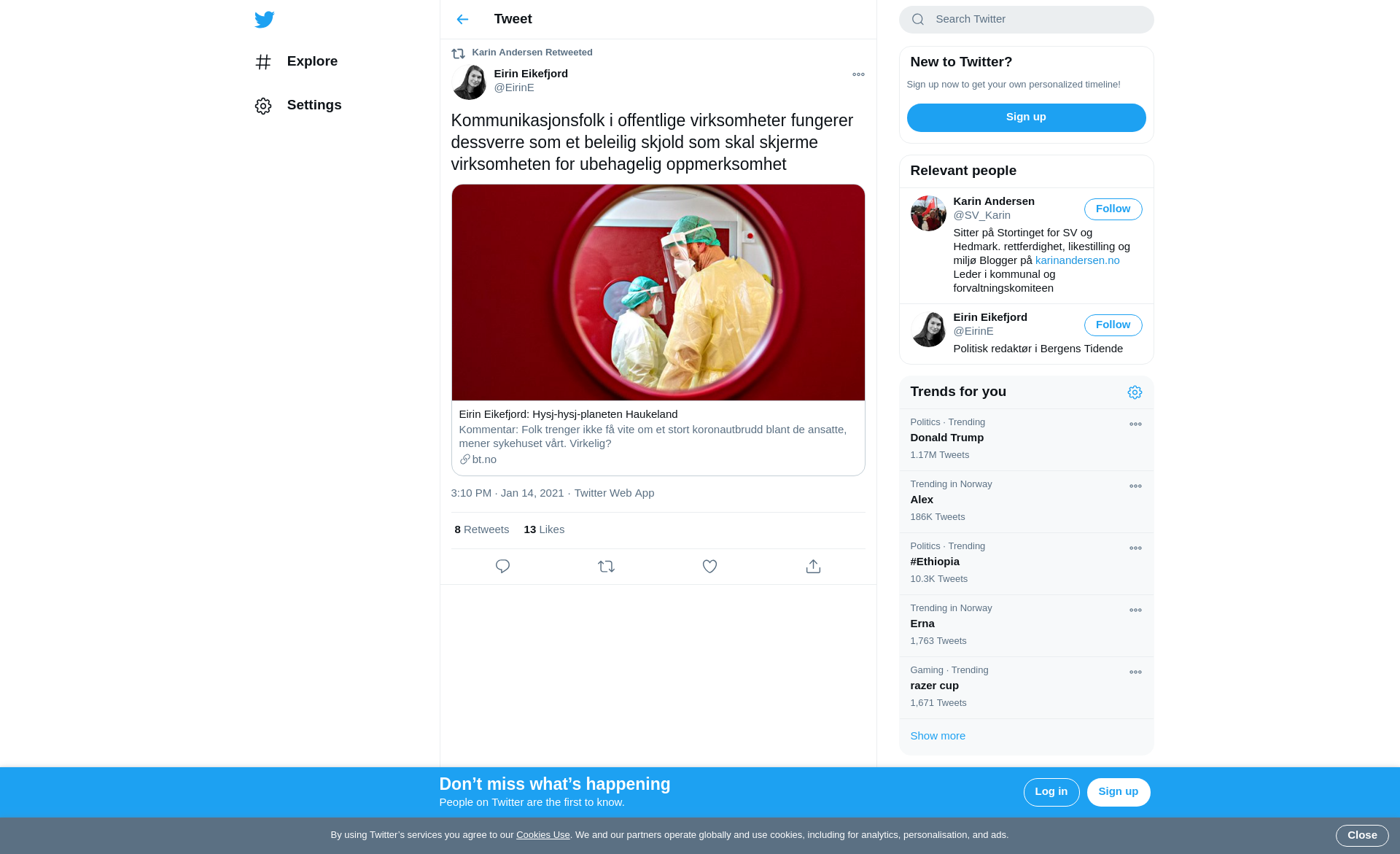Open the karinandersen.no link
The height and width of the screenshot is (854, 1400).
pos(1077,260)
